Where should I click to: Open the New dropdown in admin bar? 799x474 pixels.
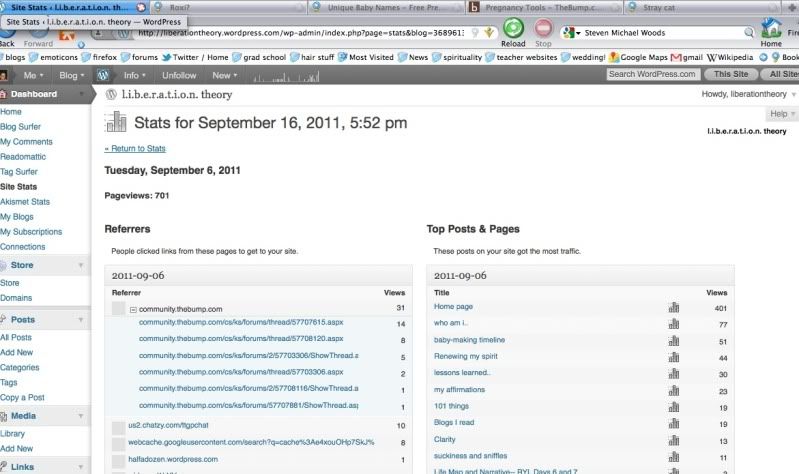click(225, 75)
